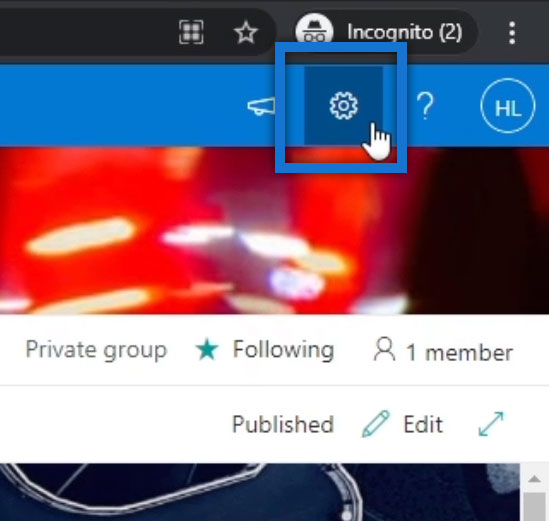Viewport: 549px width, 521px height.
Task: Click the person icon beside 1 member
Action: click(384, 349)
